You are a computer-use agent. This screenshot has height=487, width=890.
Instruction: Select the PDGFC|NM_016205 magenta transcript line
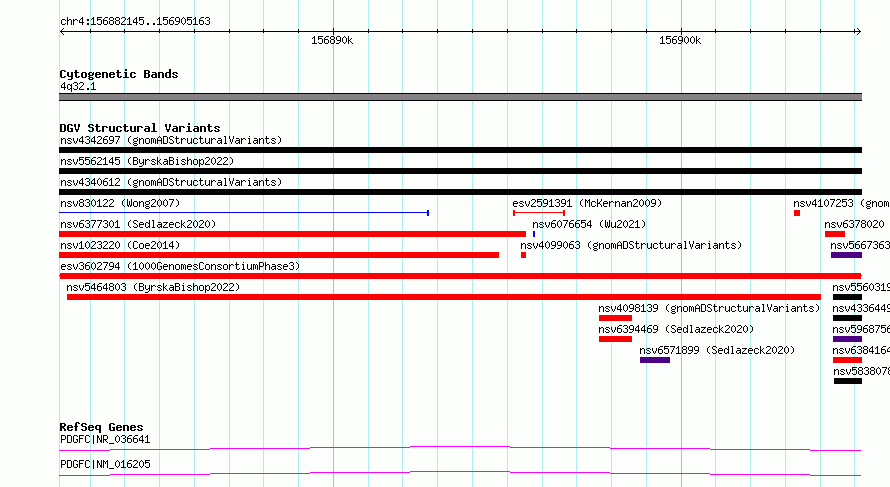pos(460,473)
